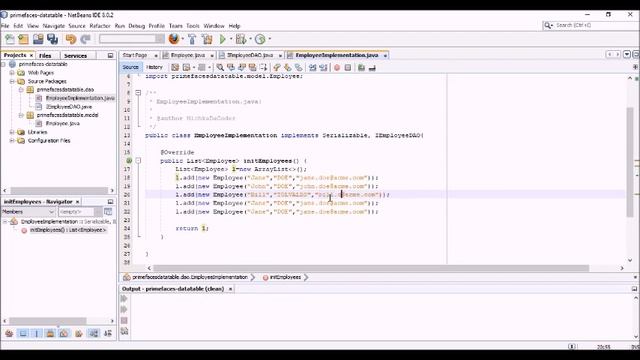Open the Debug menu
The image size is (640, 360).
[137, 26]
